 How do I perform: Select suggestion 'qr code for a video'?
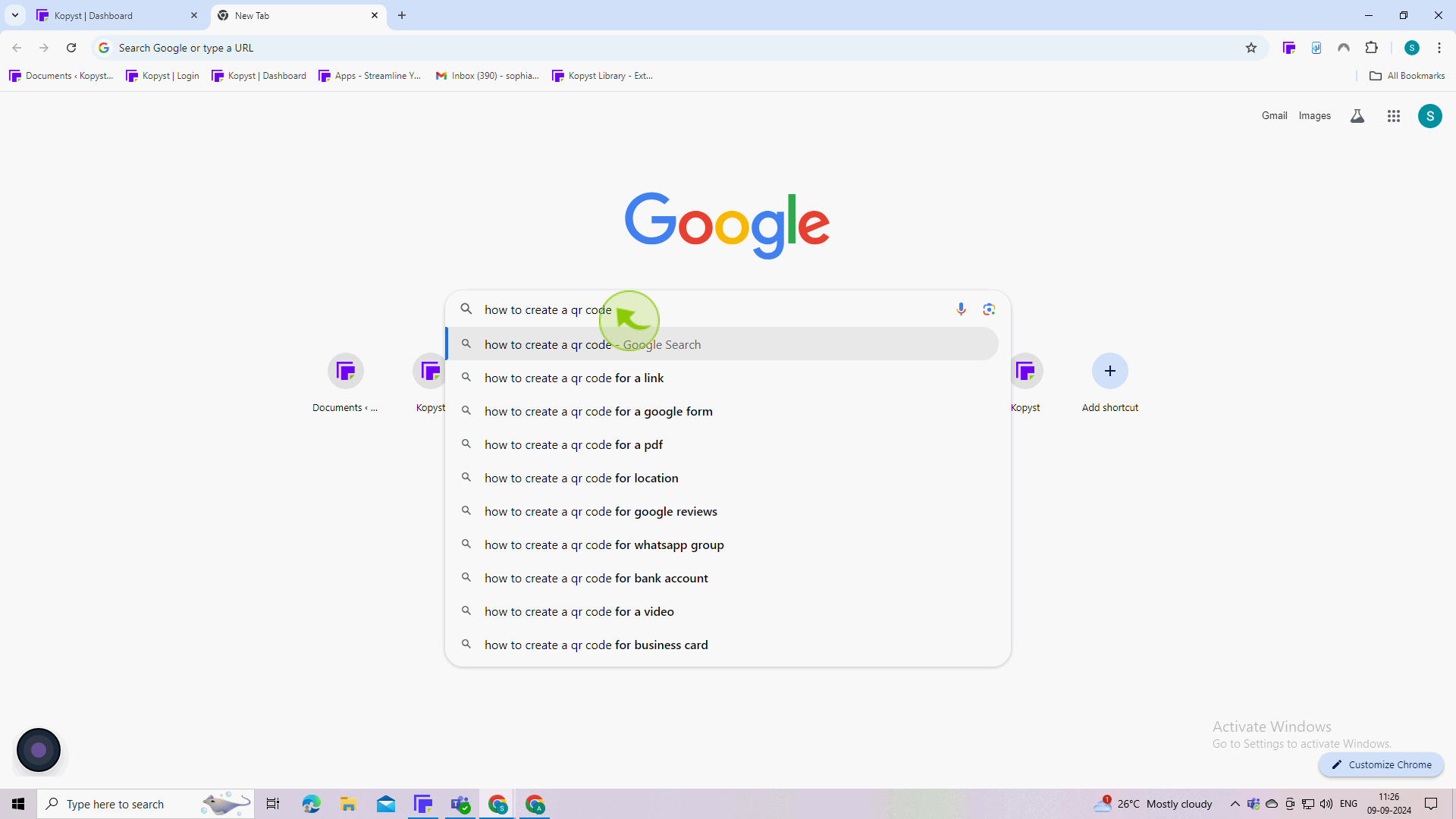pos(722,611)
